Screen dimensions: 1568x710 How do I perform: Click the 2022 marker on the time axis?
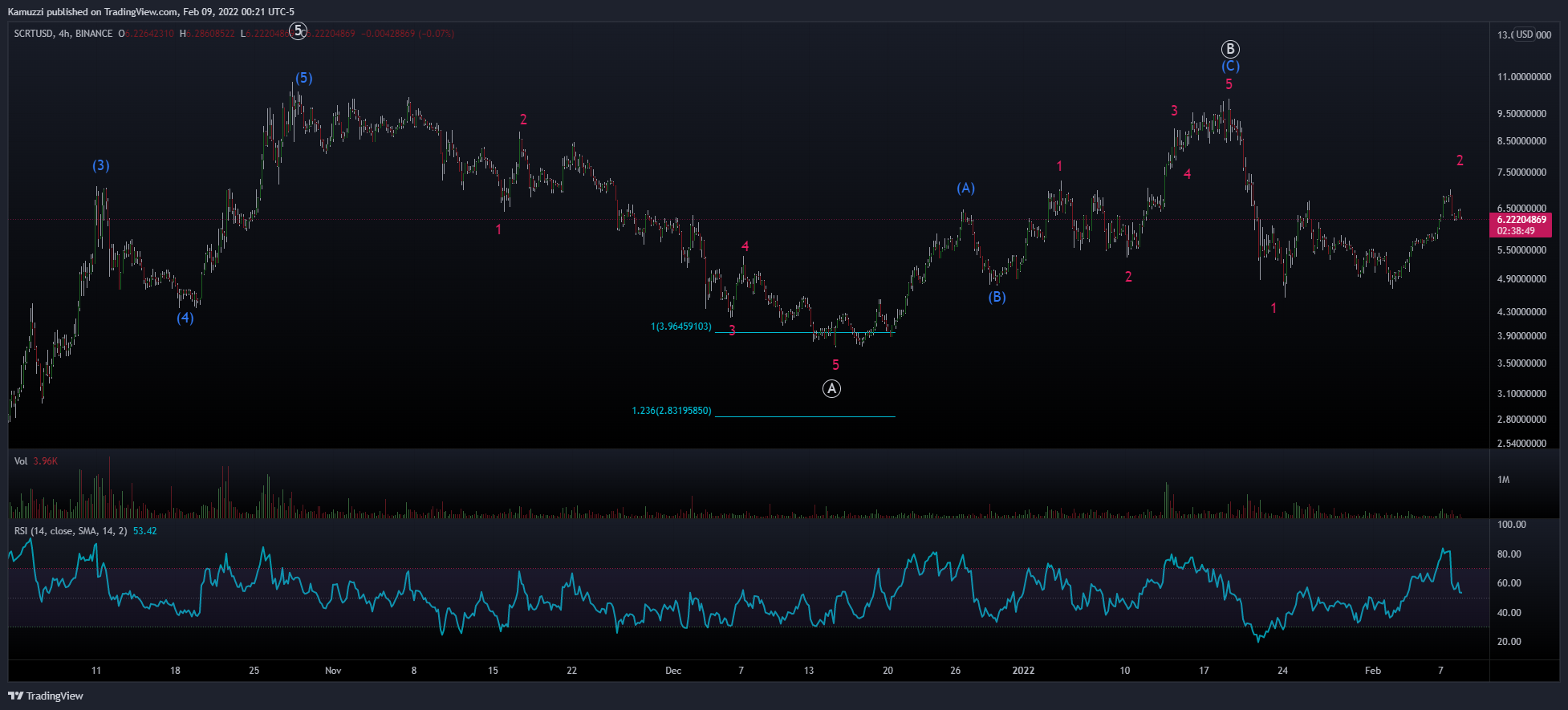1023,671
